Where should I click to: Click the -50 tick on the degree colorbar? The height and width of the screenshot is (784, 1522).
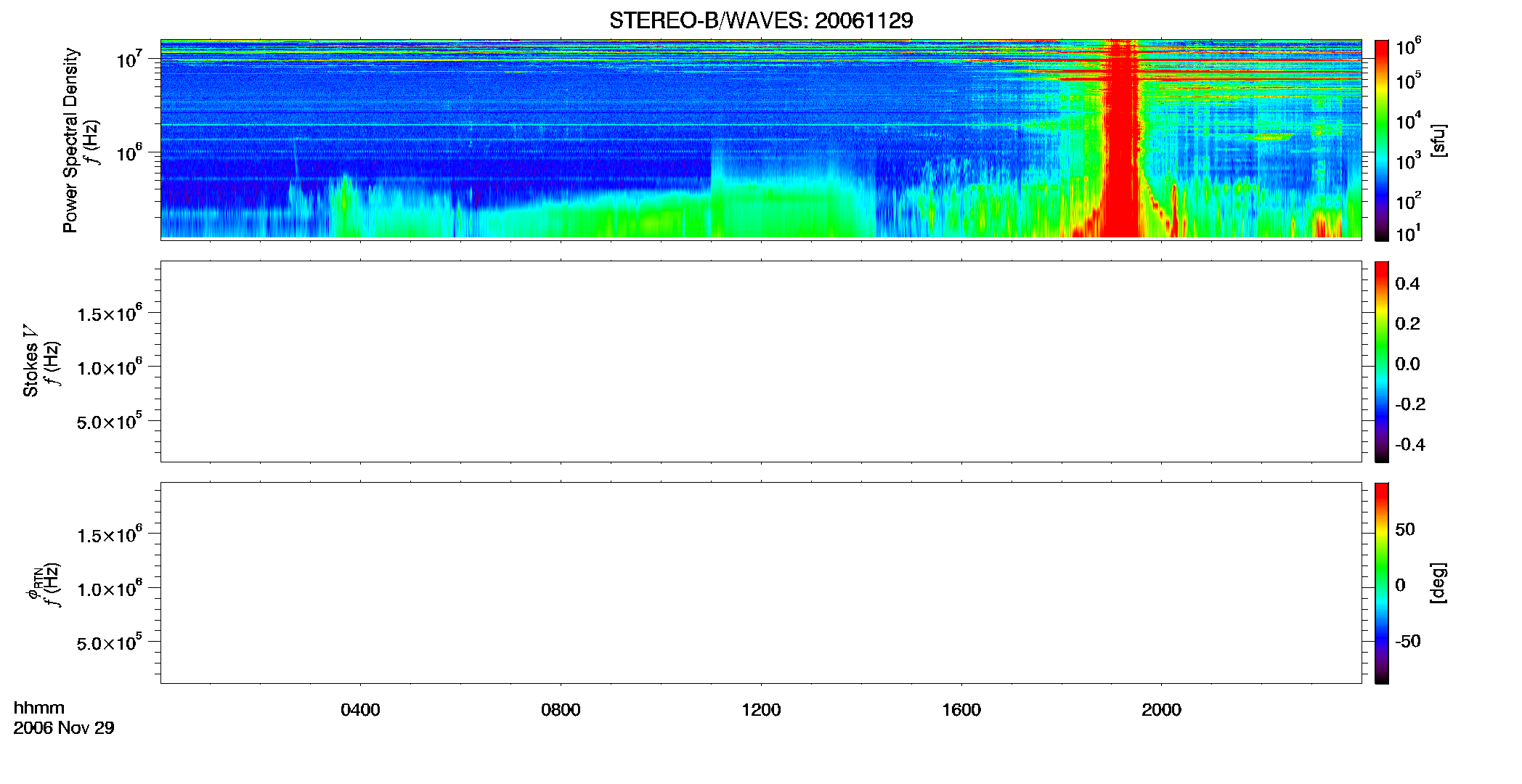[1408, 641]
